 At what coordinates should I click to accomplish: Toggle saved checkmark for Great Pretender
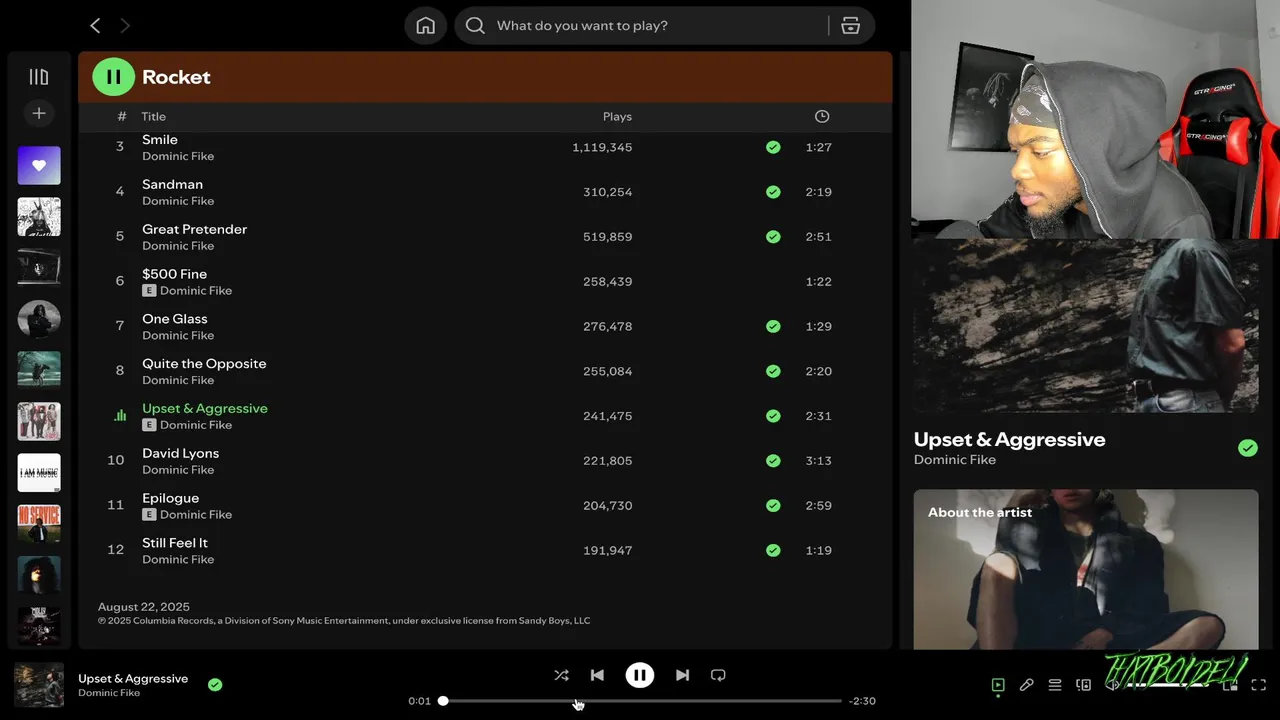pyautogui.click(x=773, y=237)
